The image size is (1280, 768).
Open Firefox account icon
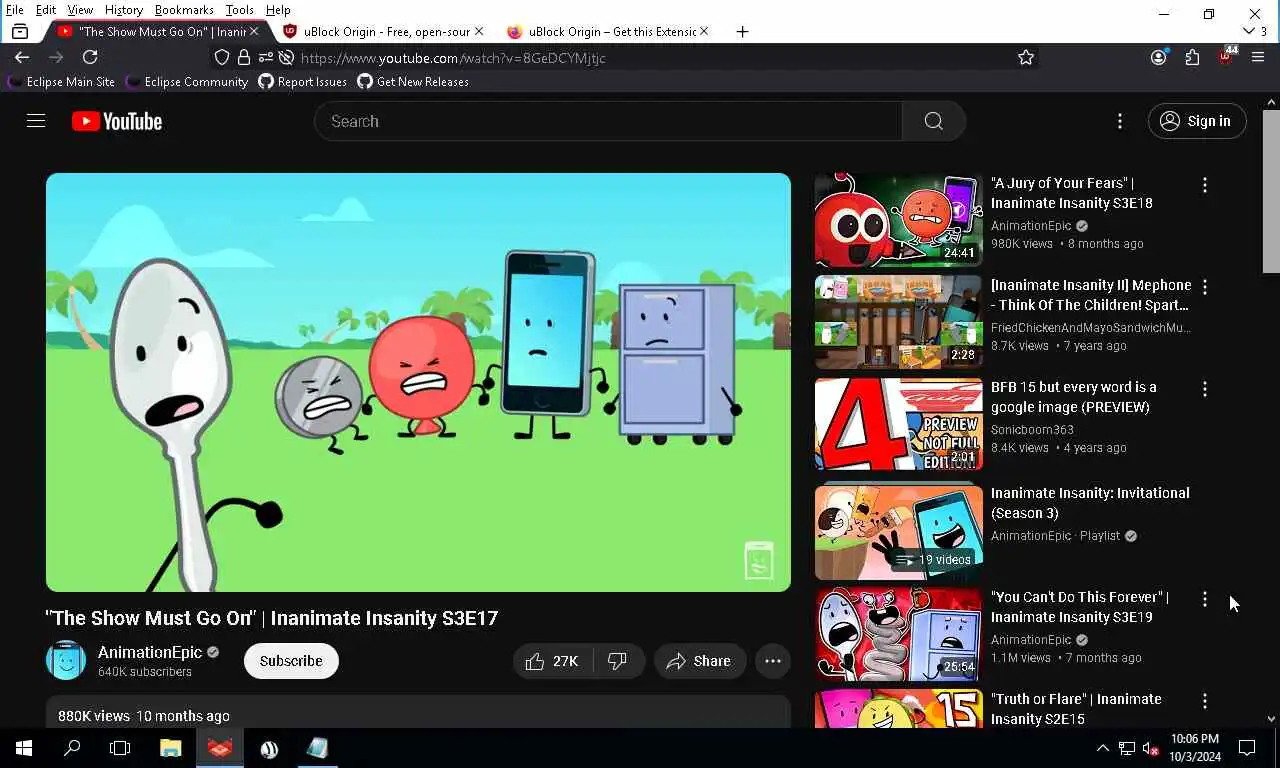(x=1158, y=58)
